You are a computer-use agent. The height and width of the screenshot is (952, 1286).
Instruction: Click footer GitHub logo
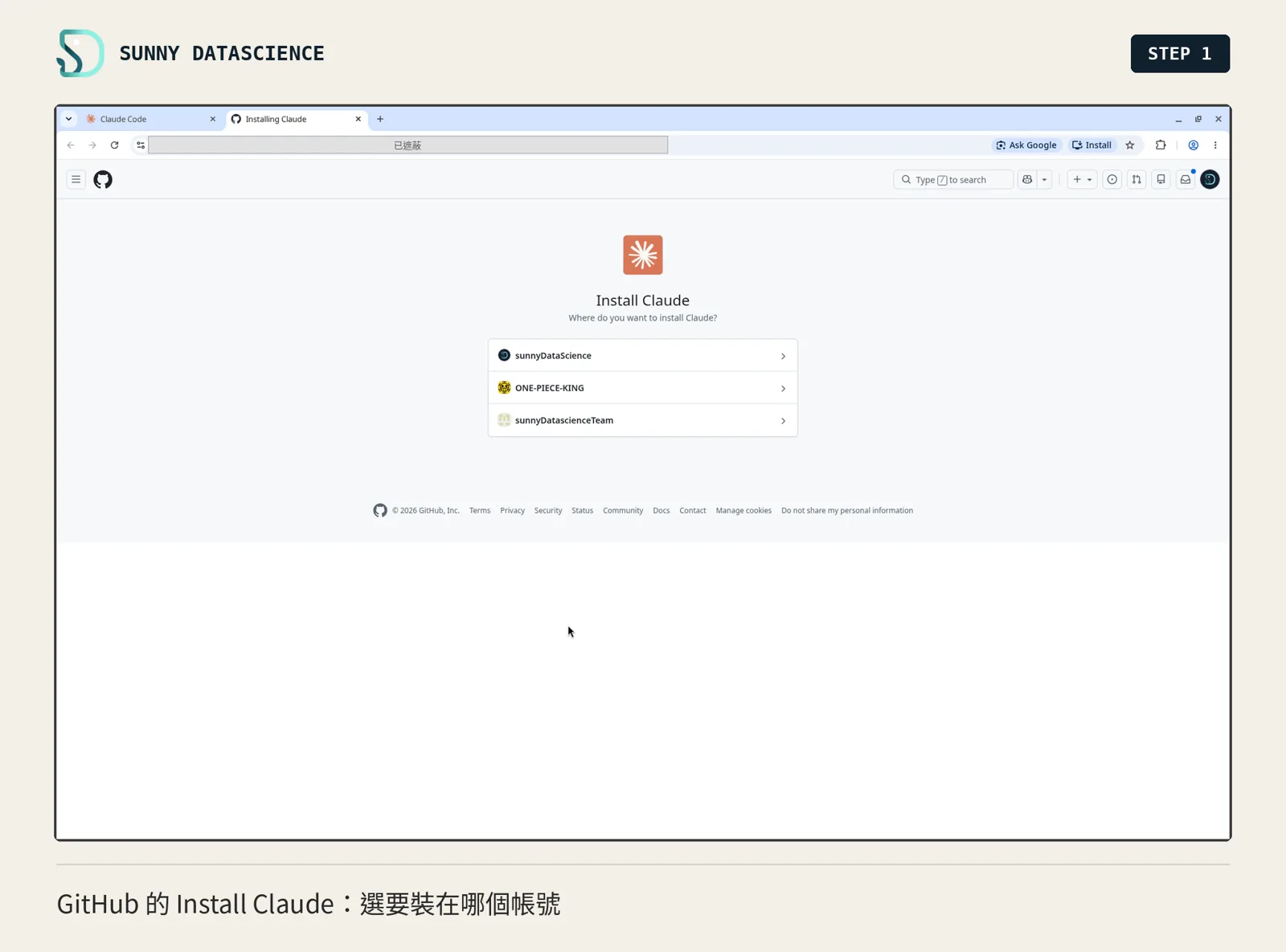380,510
